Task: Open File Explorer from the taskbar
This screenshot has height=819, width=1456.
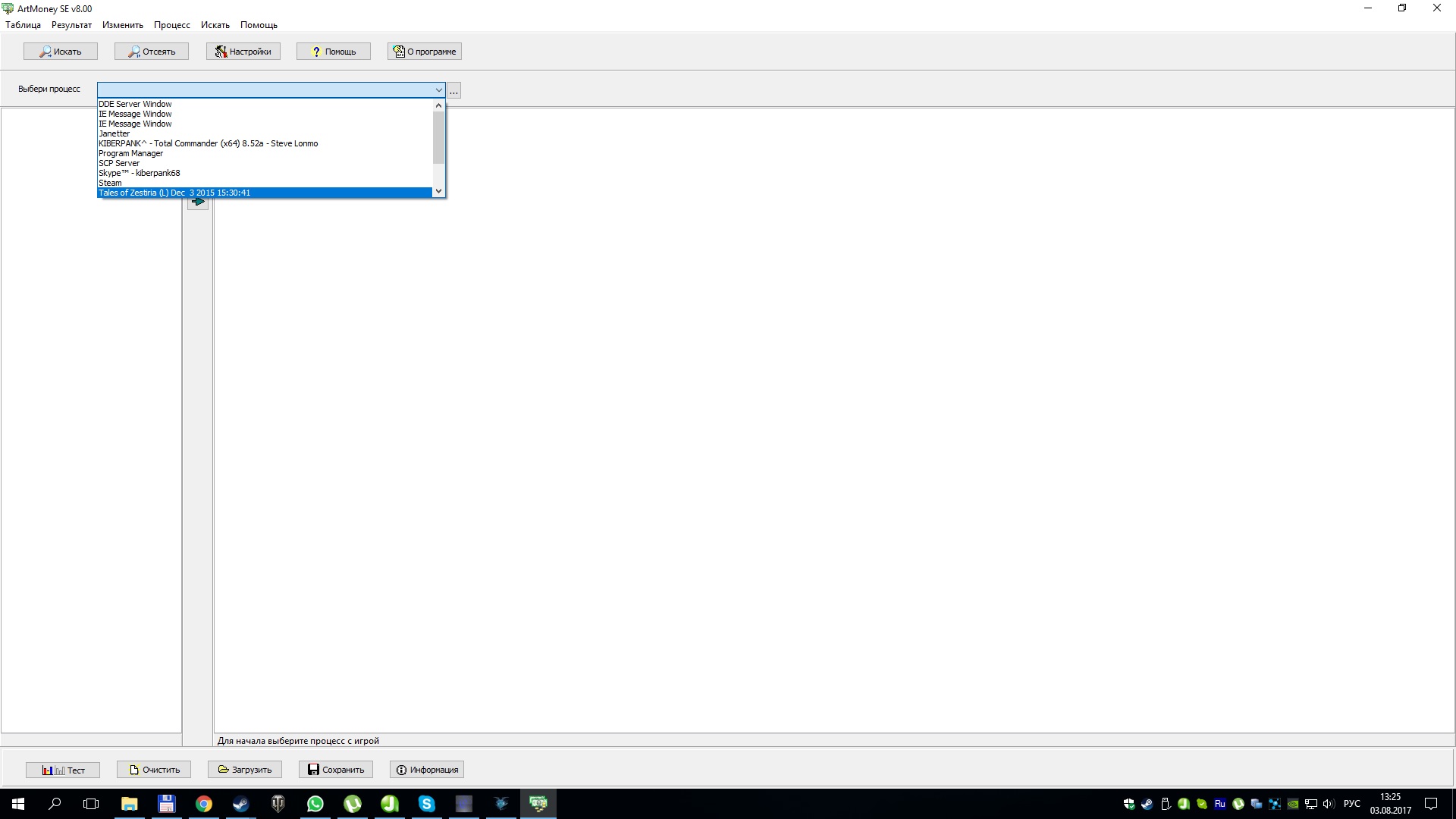Action: [x=130, y=804]
